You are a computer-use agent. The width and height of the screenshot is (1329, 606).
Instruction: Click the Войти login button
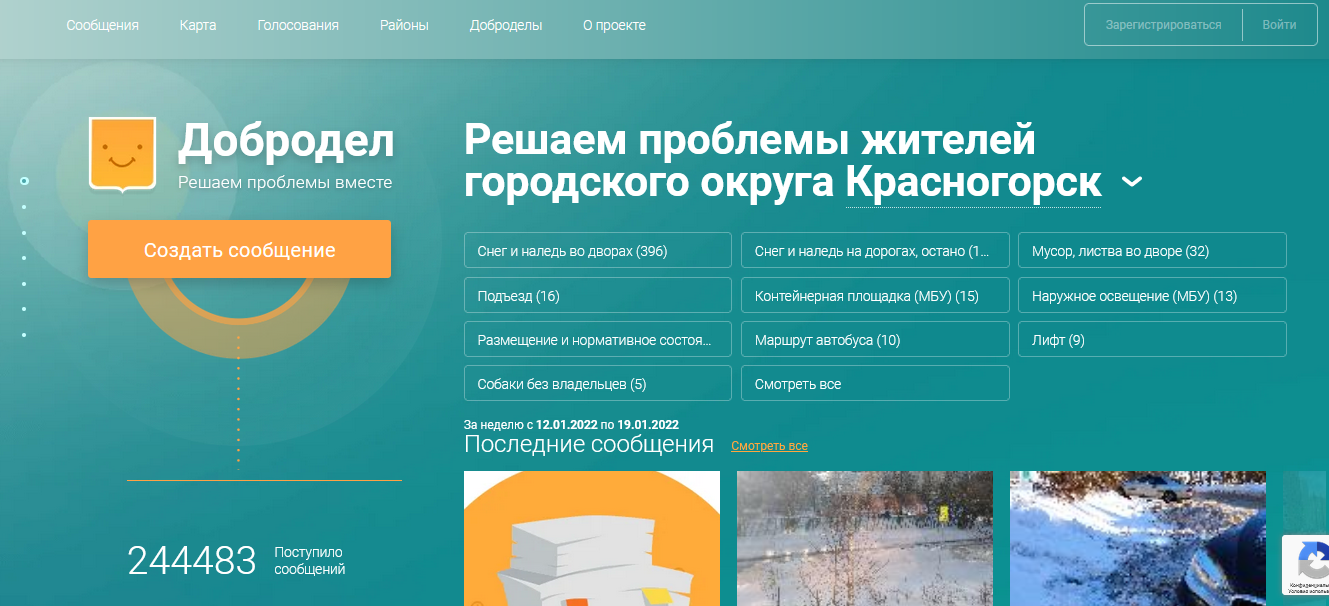pyautogui.click(x=1279, y=25)
